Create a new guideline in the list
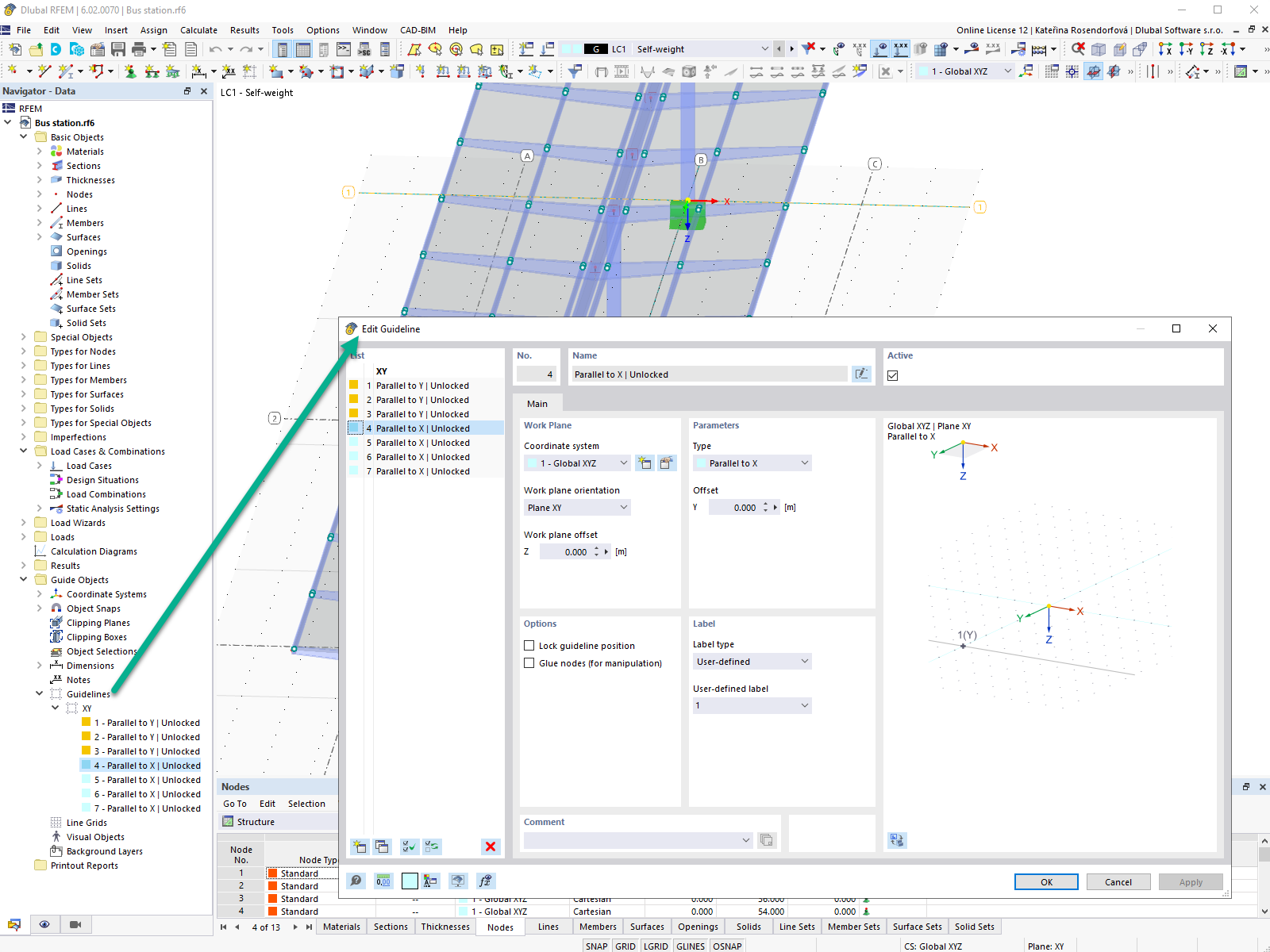Viewport: 1270px width, 952px height. point(359,846)
